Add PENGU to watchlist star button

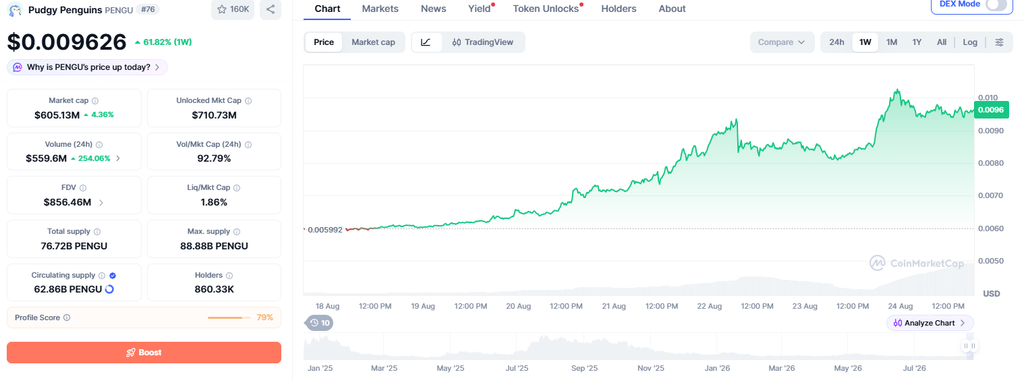232,10
